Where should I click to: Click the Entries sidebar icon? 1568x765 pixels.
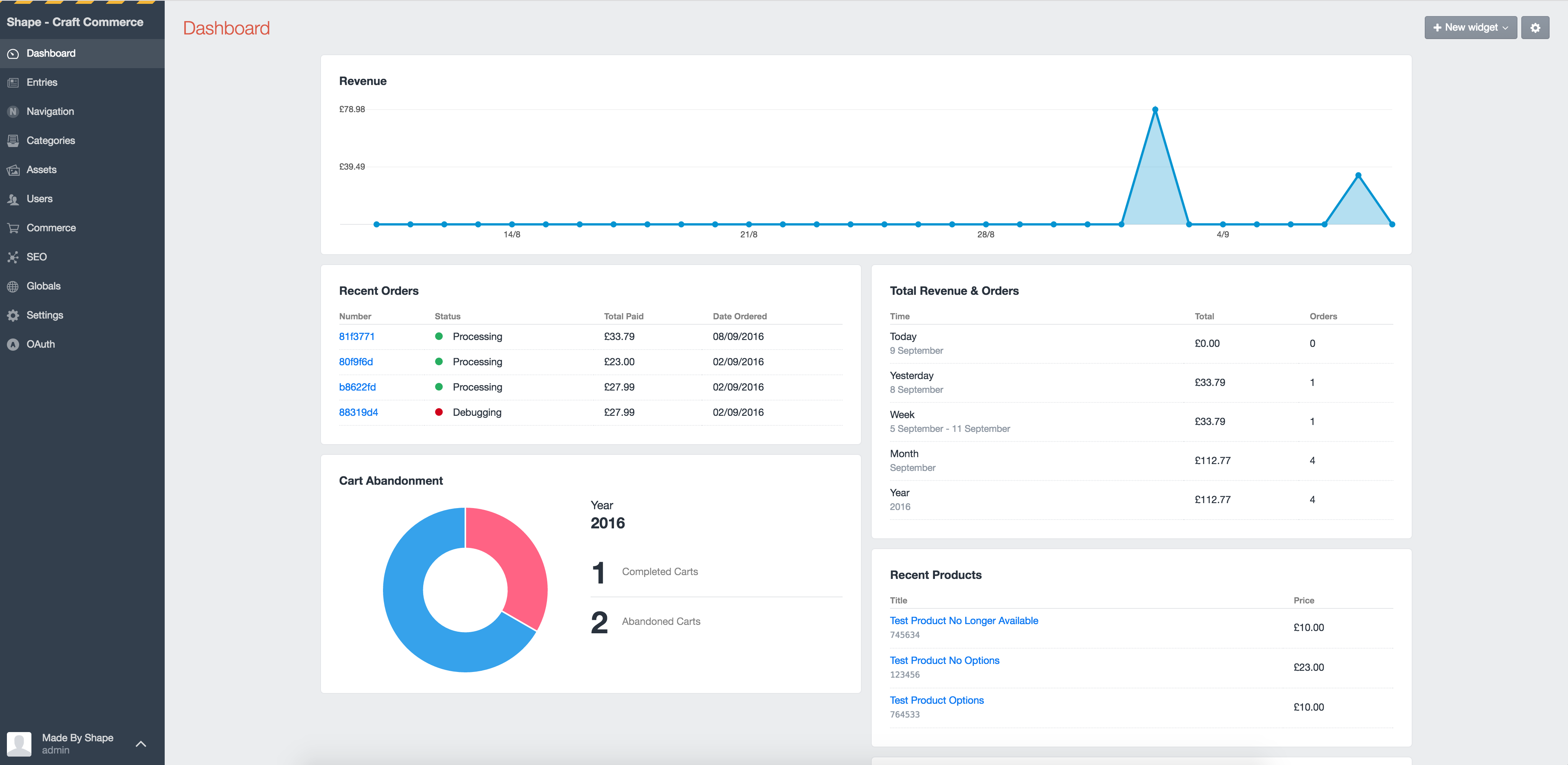click(x=13, y=83)
